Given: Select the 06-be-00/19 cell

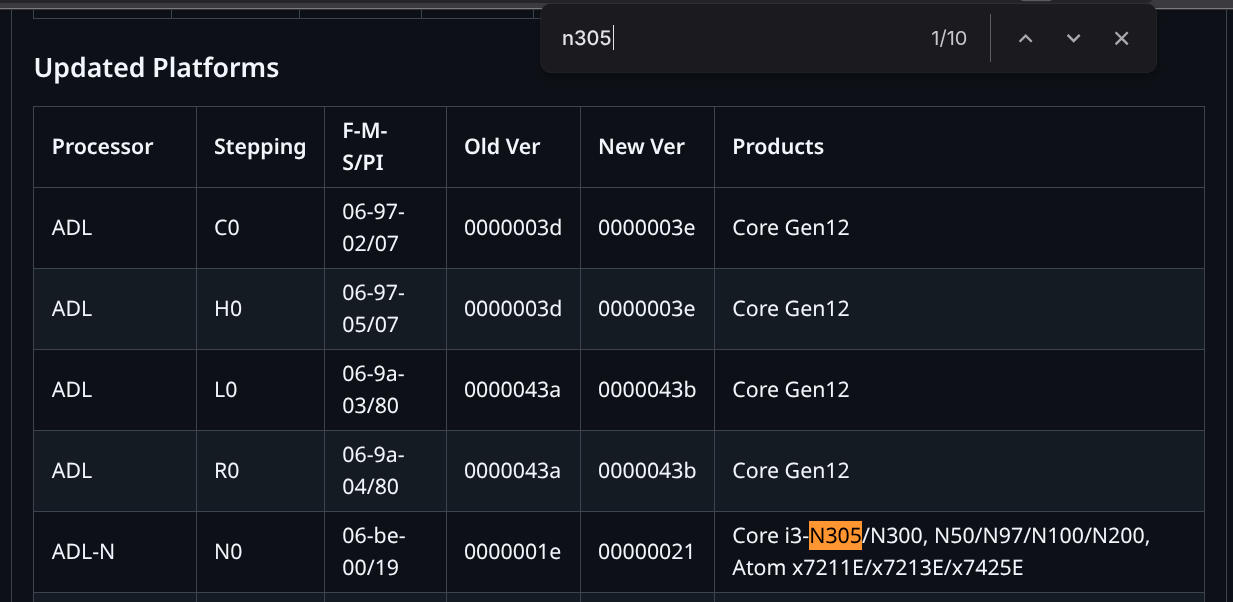Looking at the screenshot, I should tap(373, 552).
